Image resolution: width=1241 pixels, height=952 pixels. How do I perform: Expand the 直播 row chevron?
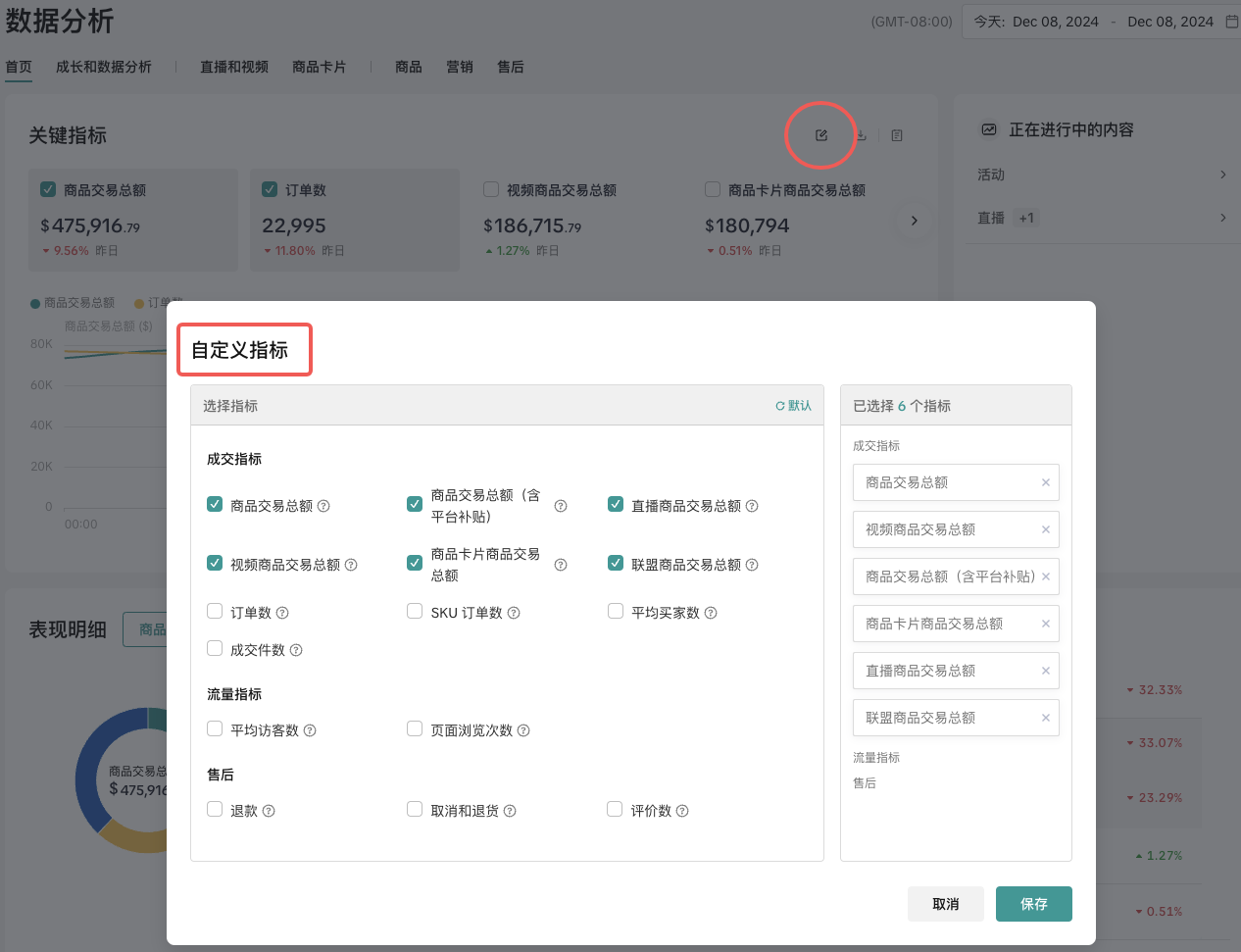pos(1222,218)
